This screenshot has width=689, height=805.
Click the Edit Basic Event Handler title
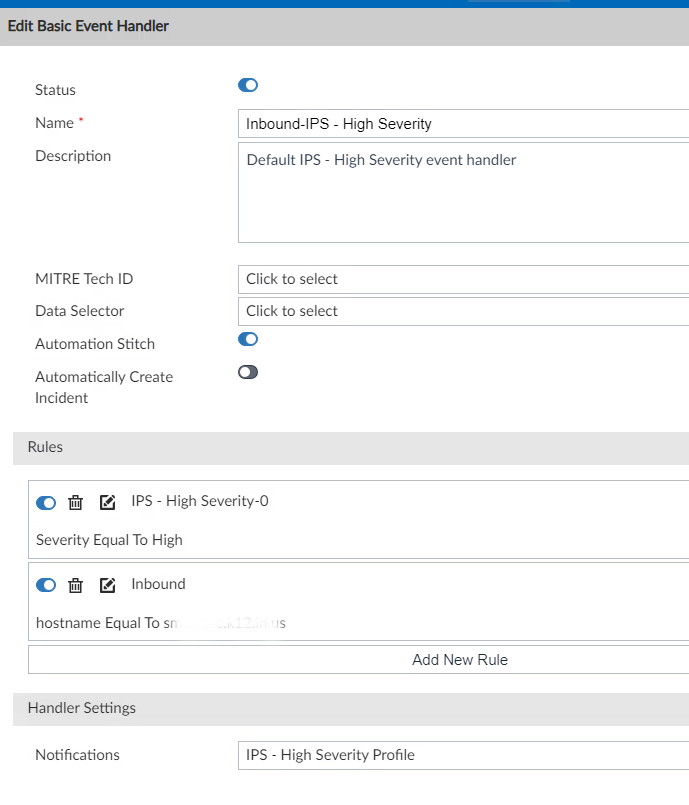click(88, 26)
